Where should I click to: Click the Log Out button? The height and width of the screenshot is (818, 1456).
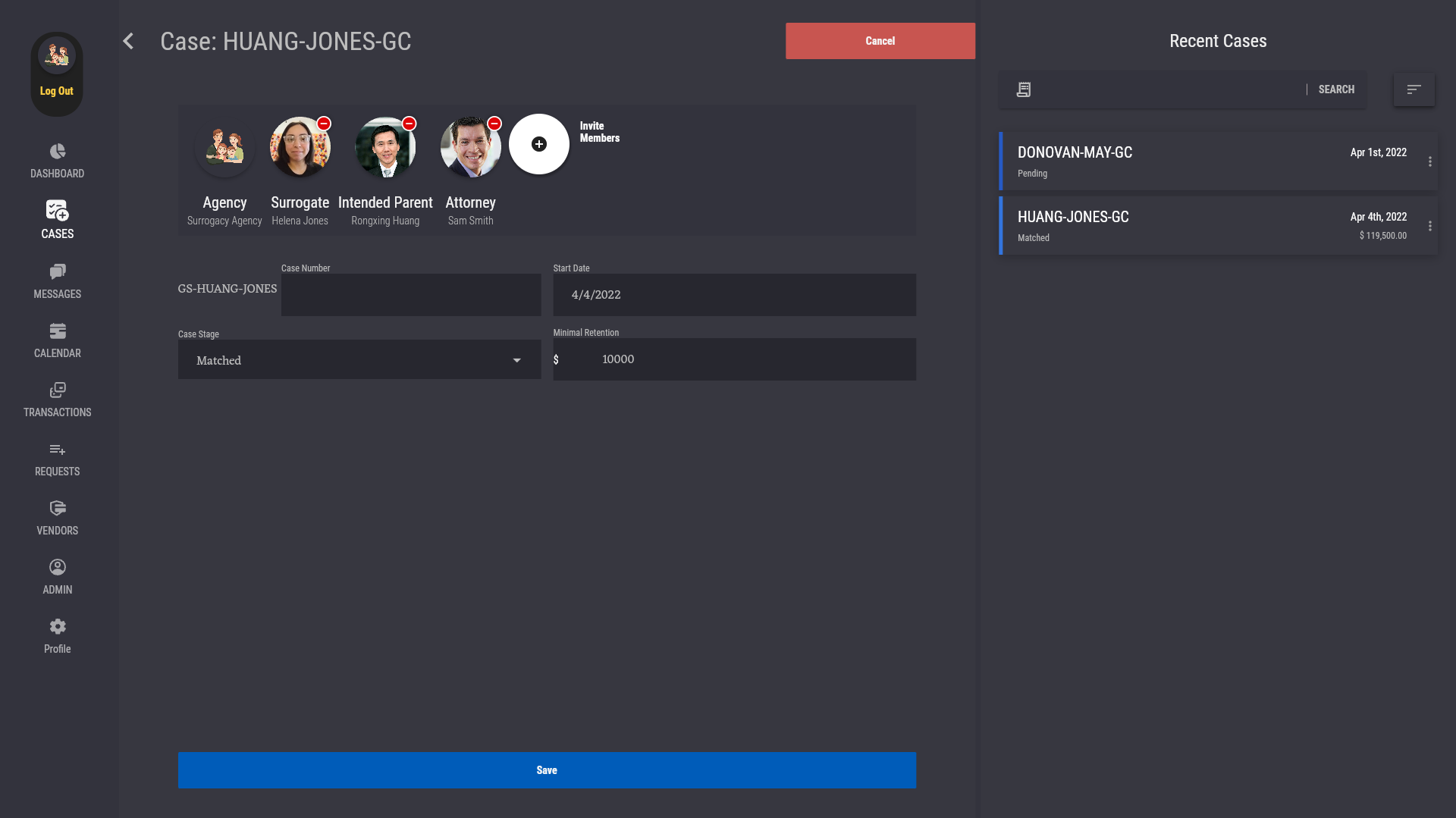click(x=57, y=91)
